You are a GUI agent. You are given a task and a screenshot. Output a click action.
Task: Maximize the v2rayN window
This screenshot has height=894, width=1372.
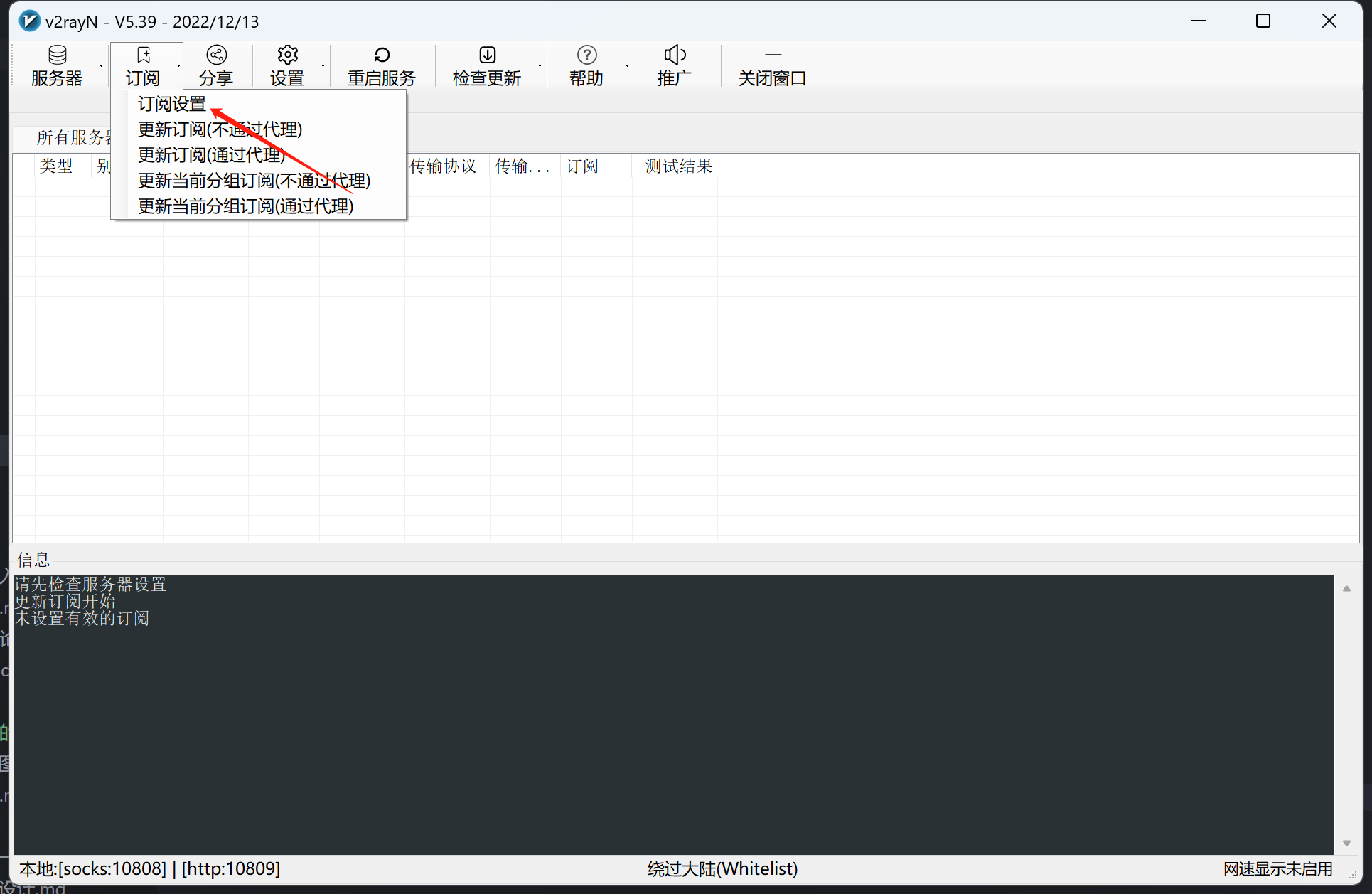pos(1263,21)
